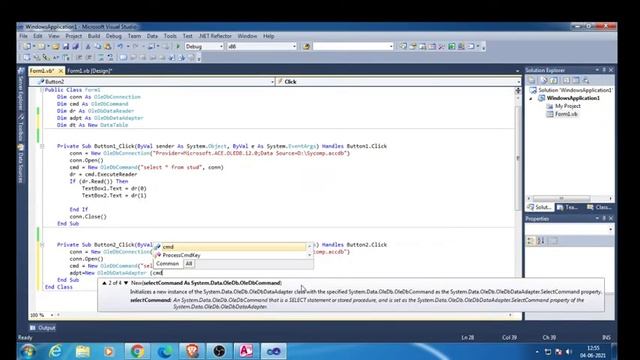Click the View Designer icon in Solution Explorer
Screen dimensions: 640x360
click(x=576, y=80)
